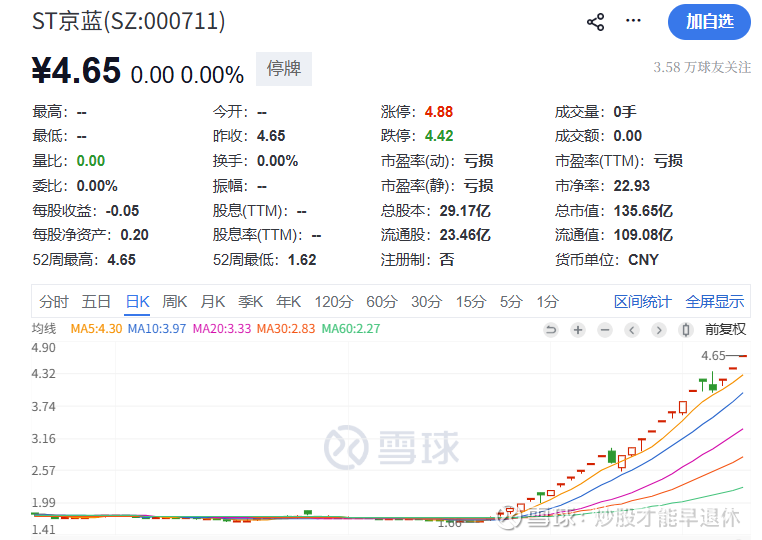
Task: Open 区间统计 range statistics
Action: (642, 302)
